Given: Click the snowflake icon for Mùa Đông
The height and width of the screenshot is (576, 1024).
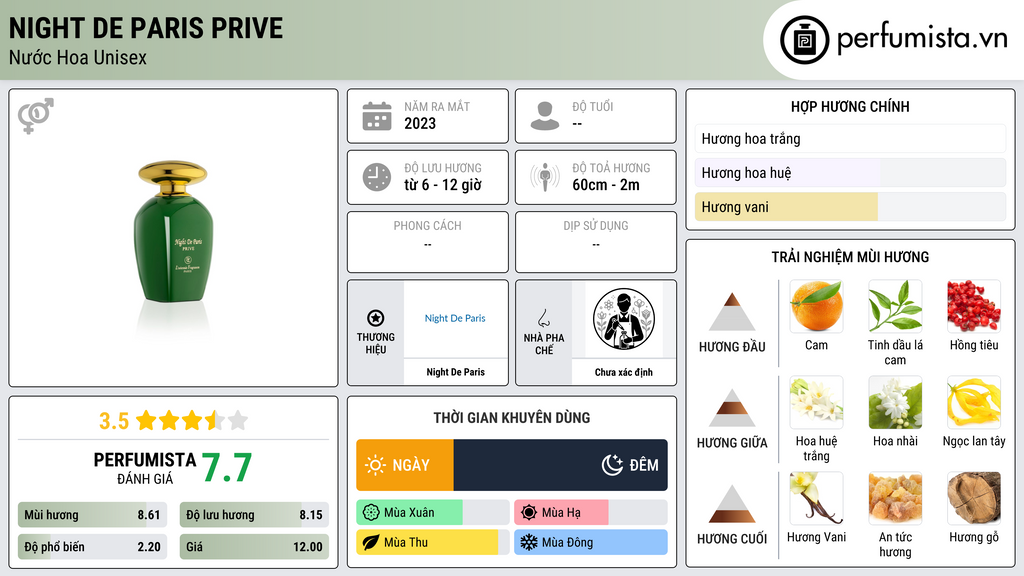Looking at the screenshot, I should 529,542.
